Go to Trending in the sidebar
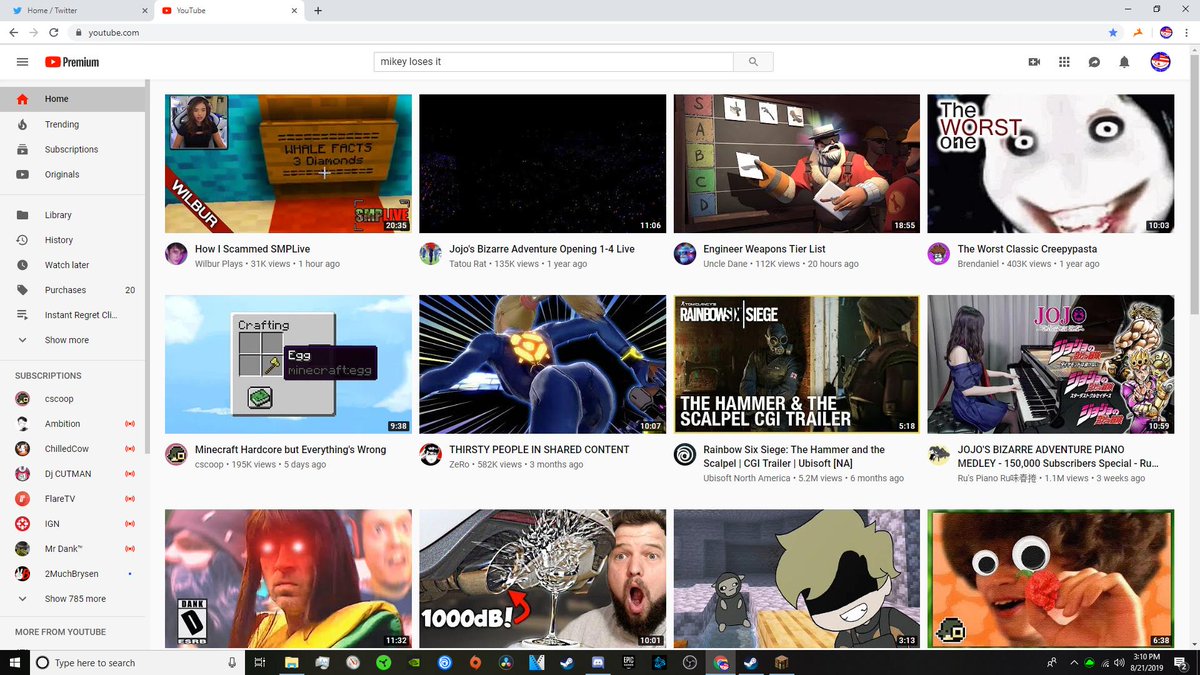 click(x=72, y=124)
